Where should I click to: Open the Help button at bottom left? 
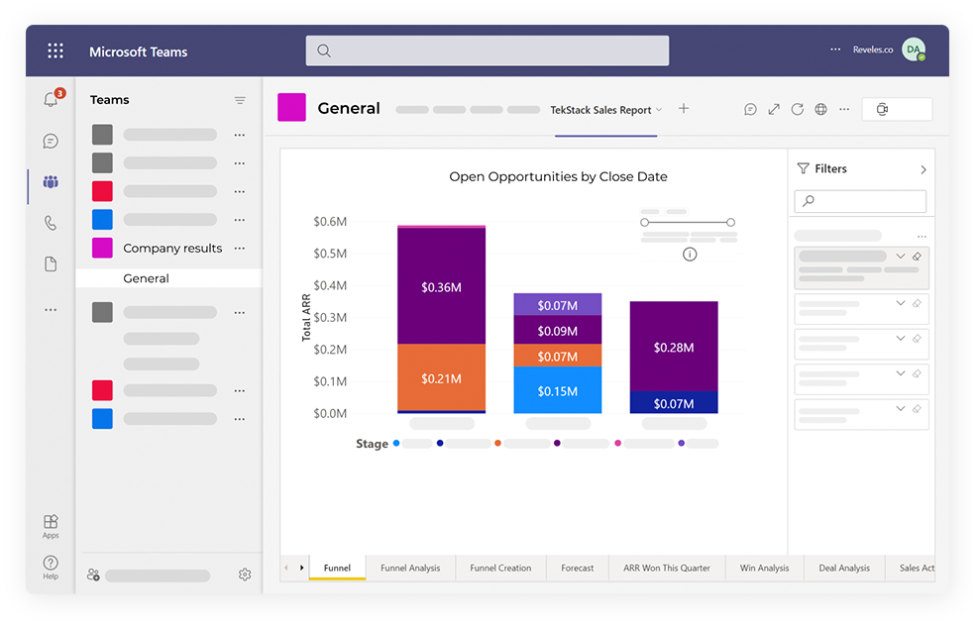(x=50, y=563)
